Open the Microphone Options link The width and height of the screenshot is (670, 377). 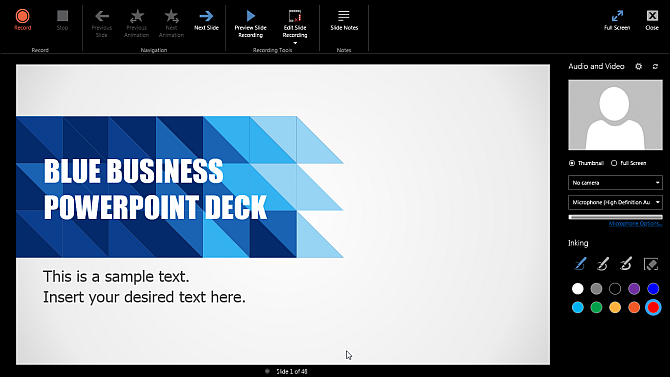pos(635,224)
